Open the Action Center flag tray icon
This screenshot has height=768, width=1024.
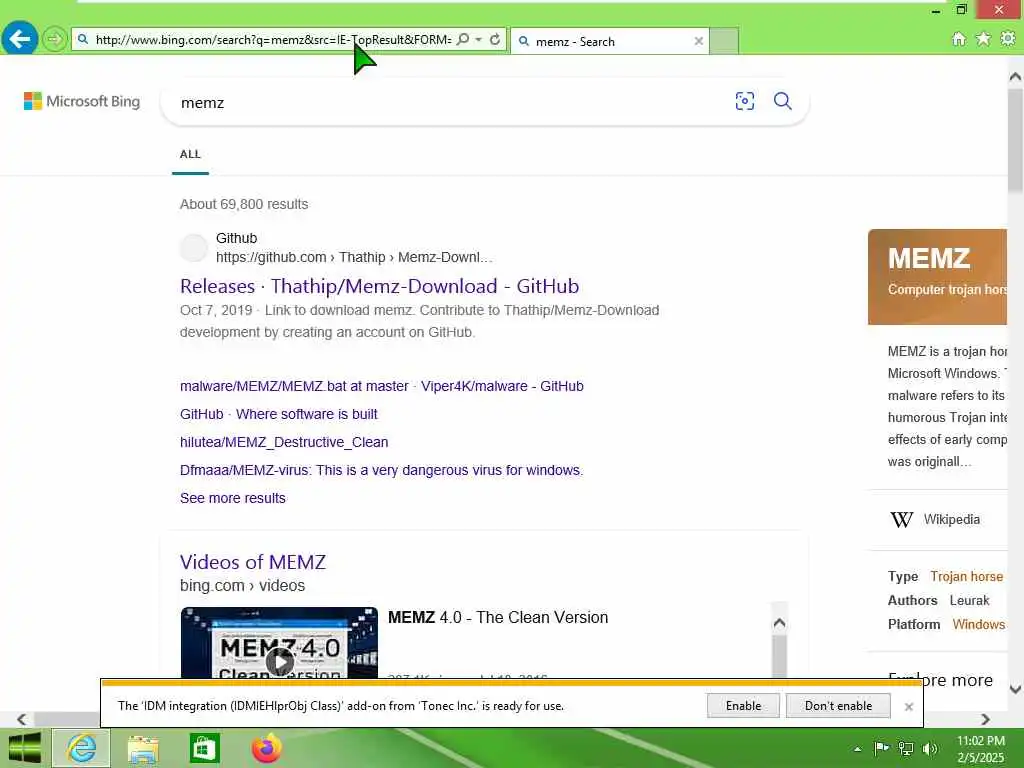coord(882,749)
